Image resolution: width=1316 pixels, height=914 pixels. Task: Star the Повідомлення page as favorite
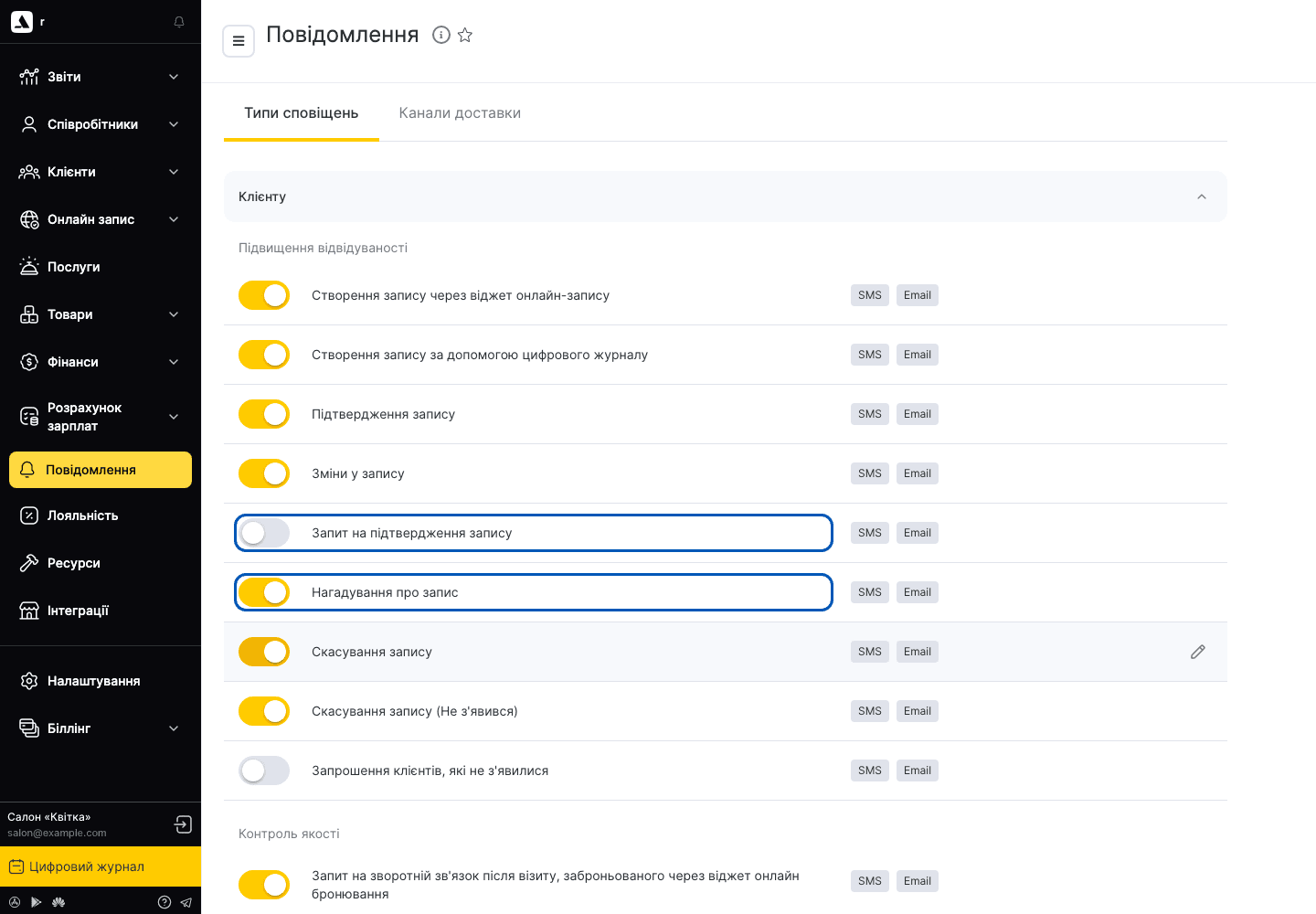pos(465,35)
